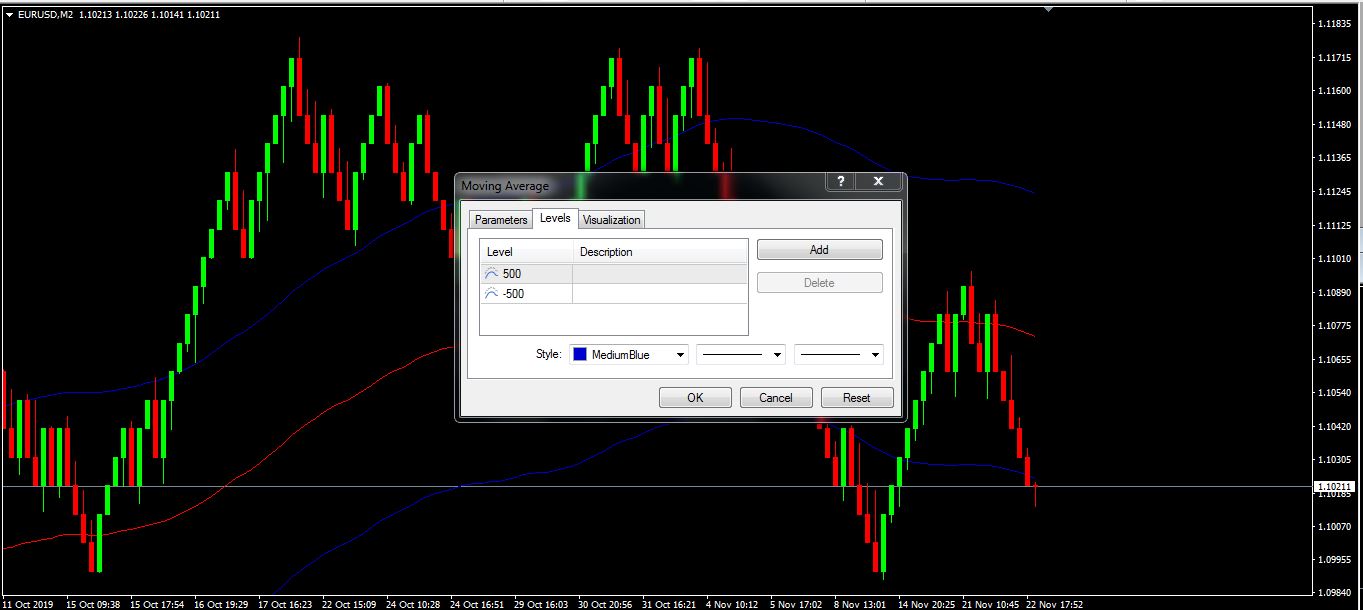Click the 16 Oct 19:29 time label
The height and width of the screenshot is (610, 1363).
tap(222, 604)
